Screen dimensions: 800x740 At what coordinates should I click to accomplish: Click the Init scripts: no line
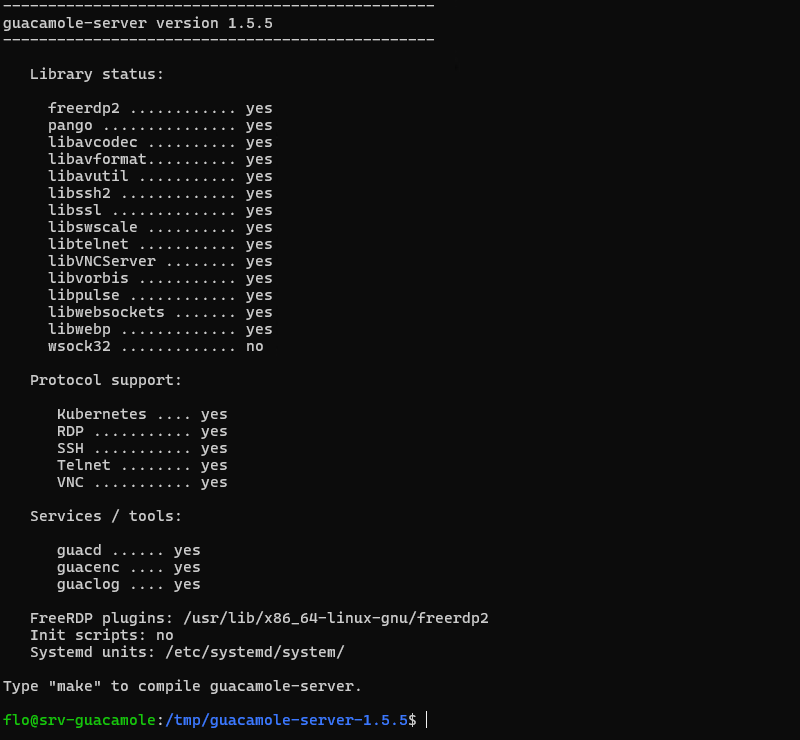(x=102, y=635)
